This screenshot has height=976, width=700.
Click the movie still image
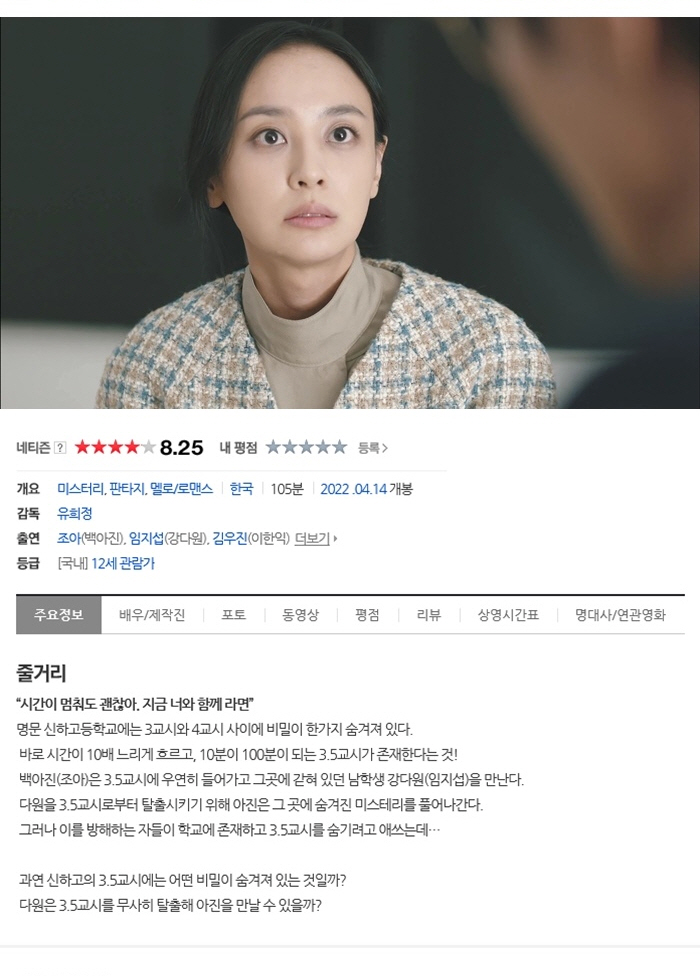tap(350, 213)
